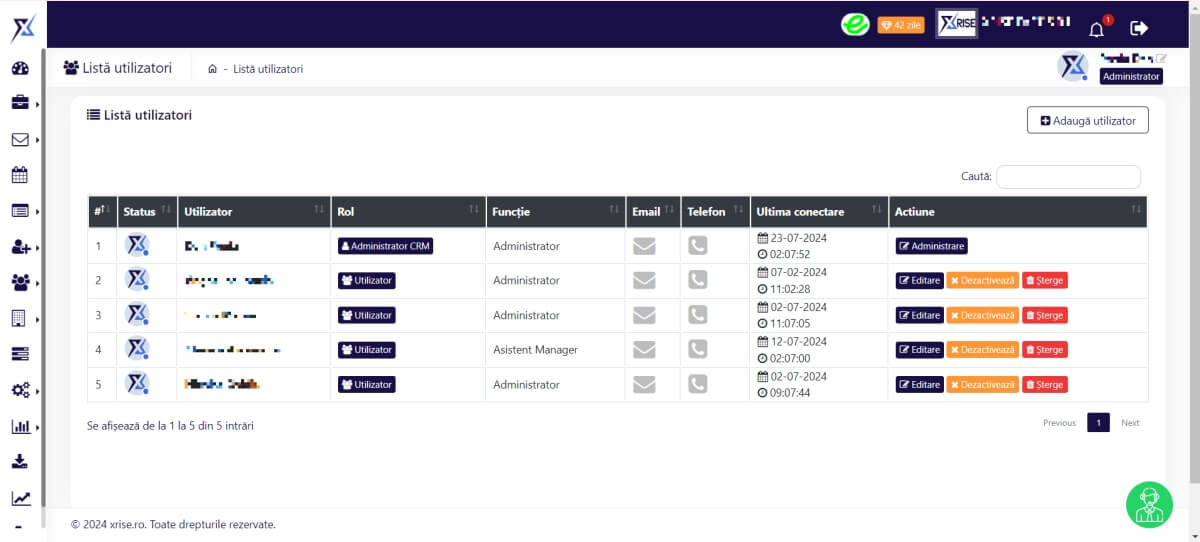Image resolution: width=1200 pixels, height=542 pixels.
Task: Go to home breadcrumb icon
Action: point(212,69)
